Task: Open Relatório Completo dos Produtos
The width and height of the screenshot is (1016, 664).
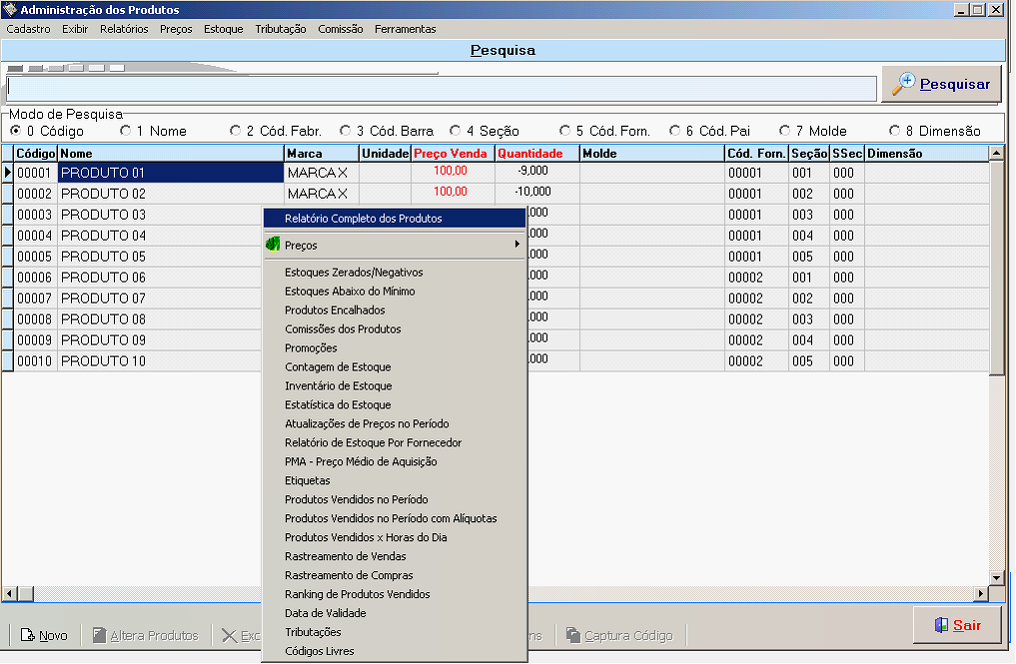Action: 363,218
